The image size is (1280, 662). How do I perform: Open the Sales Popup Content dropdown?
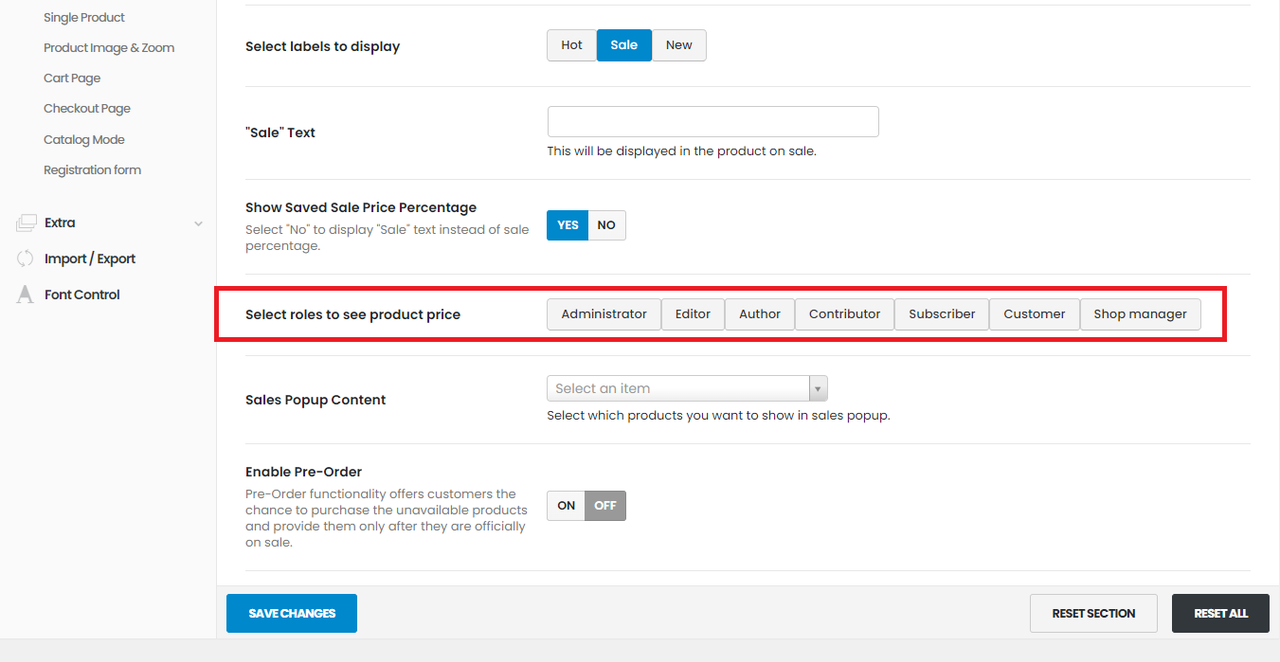(x=678, y=388)
